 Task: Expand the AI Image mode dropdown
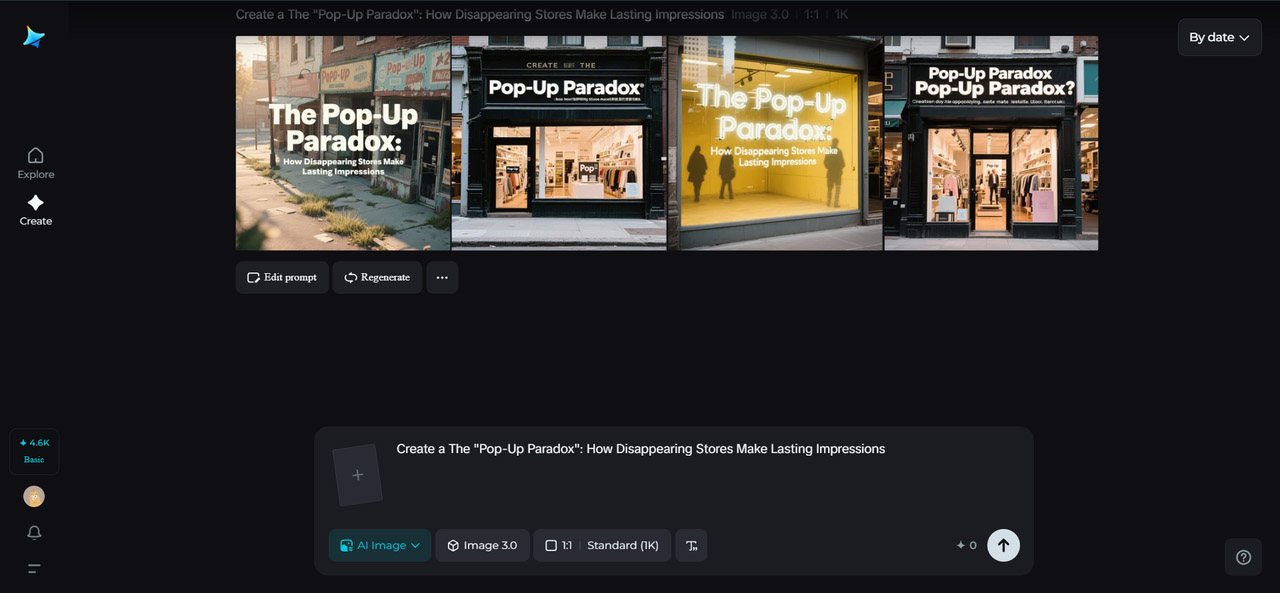coord(379,545)
